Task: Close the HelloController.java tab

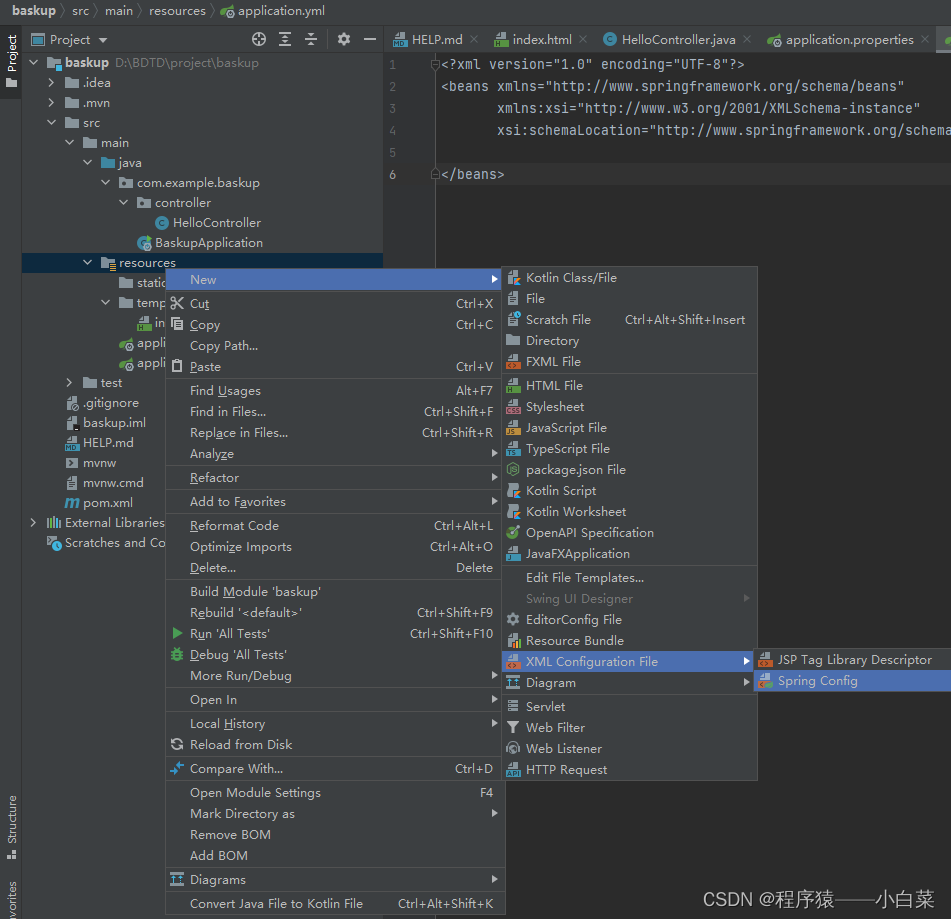Action: 747,39
